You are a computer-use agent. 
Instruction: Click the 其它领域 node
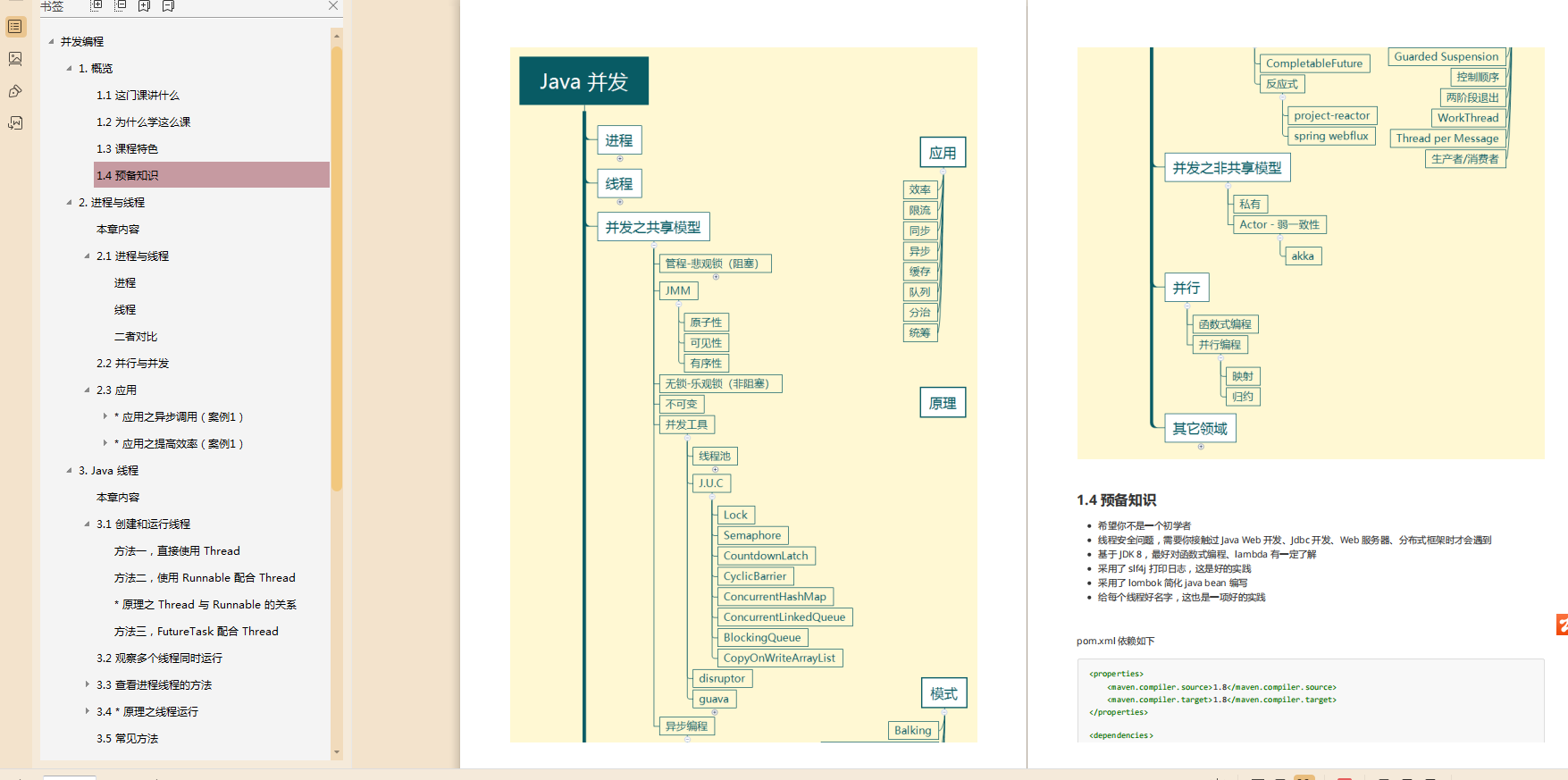pos(1200,429)
